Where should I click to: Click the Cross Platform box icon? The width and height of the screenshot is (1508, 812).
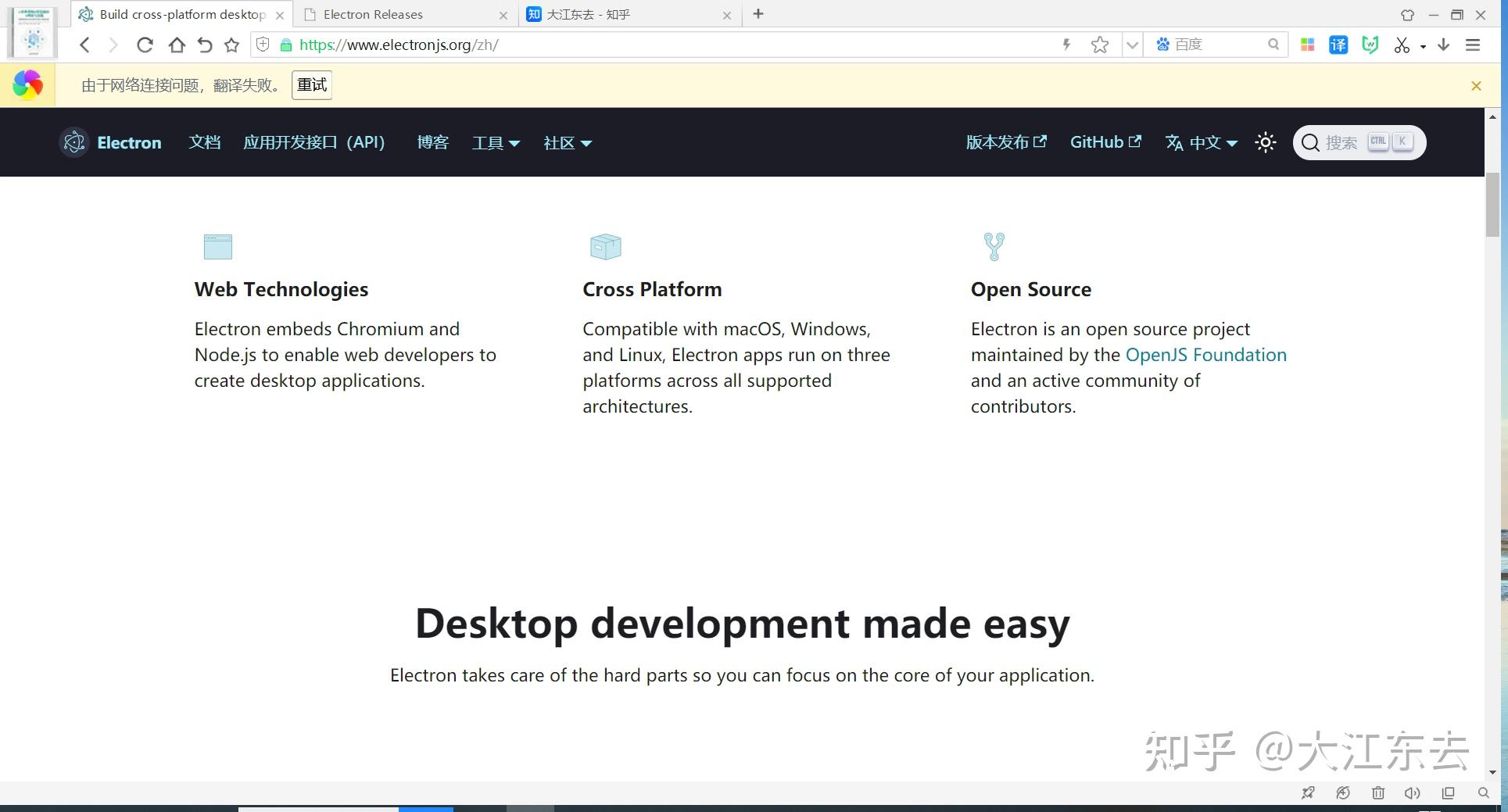pyautogui.click(x=605, y=246)
